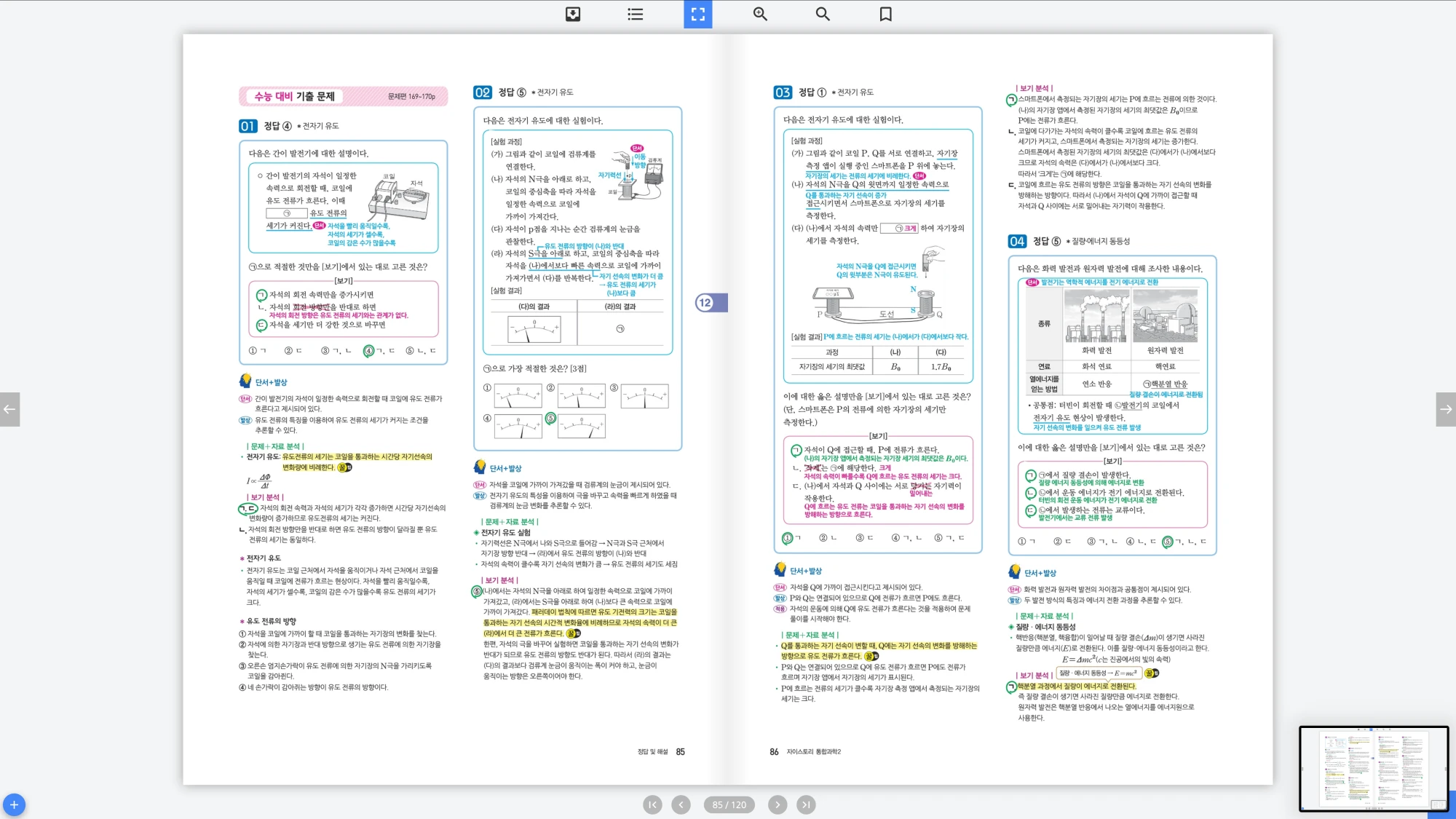Image resolution: width=1456 pixels, height=819 pixels.
Task: Go to previous page with left edge arrow
Action: pyautogui.click(x=9, y=409)
